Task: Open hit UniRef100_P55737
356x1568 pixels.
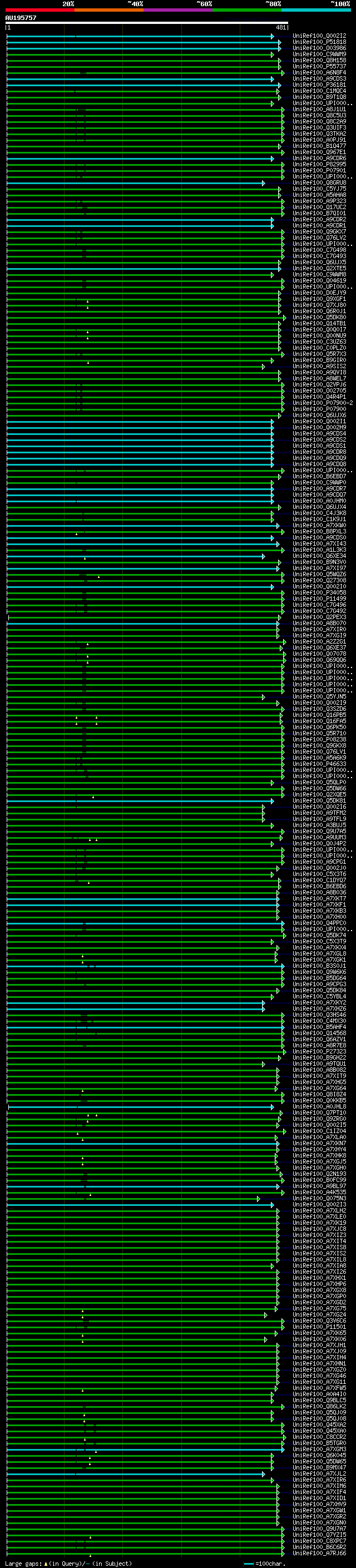Action: [x=319, y=66]
